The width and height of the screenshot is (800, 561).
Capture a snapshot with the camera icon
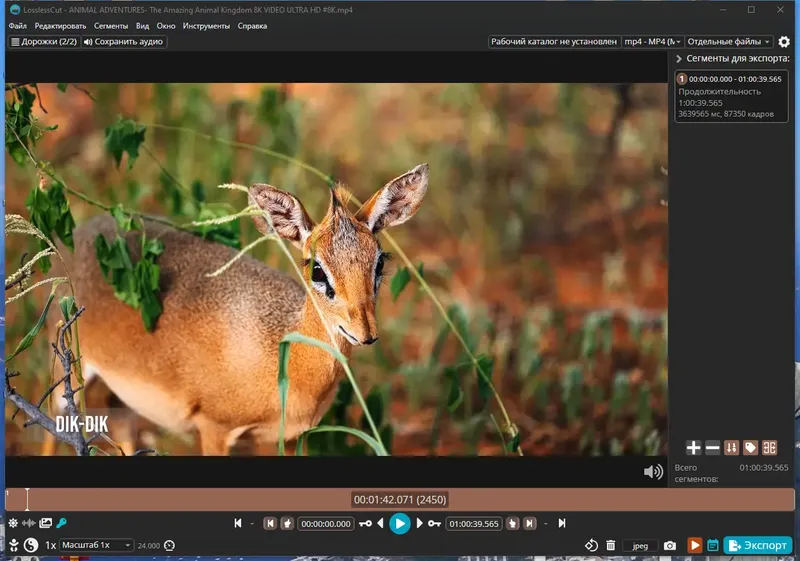670,546
